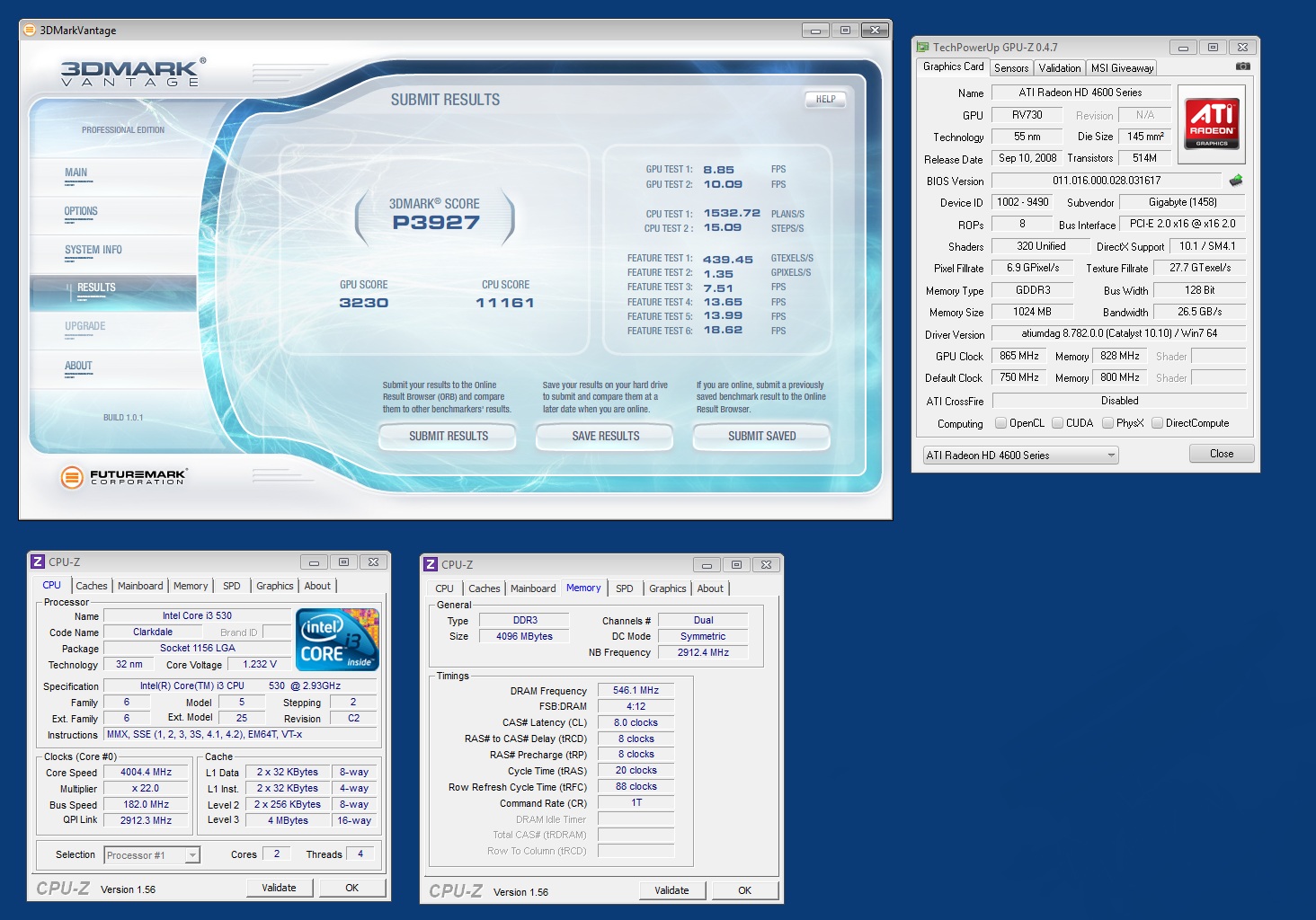Click the GPU Clock 865 MHz field
This screenshot has height=920, width=1316.
pos(1020,356)
